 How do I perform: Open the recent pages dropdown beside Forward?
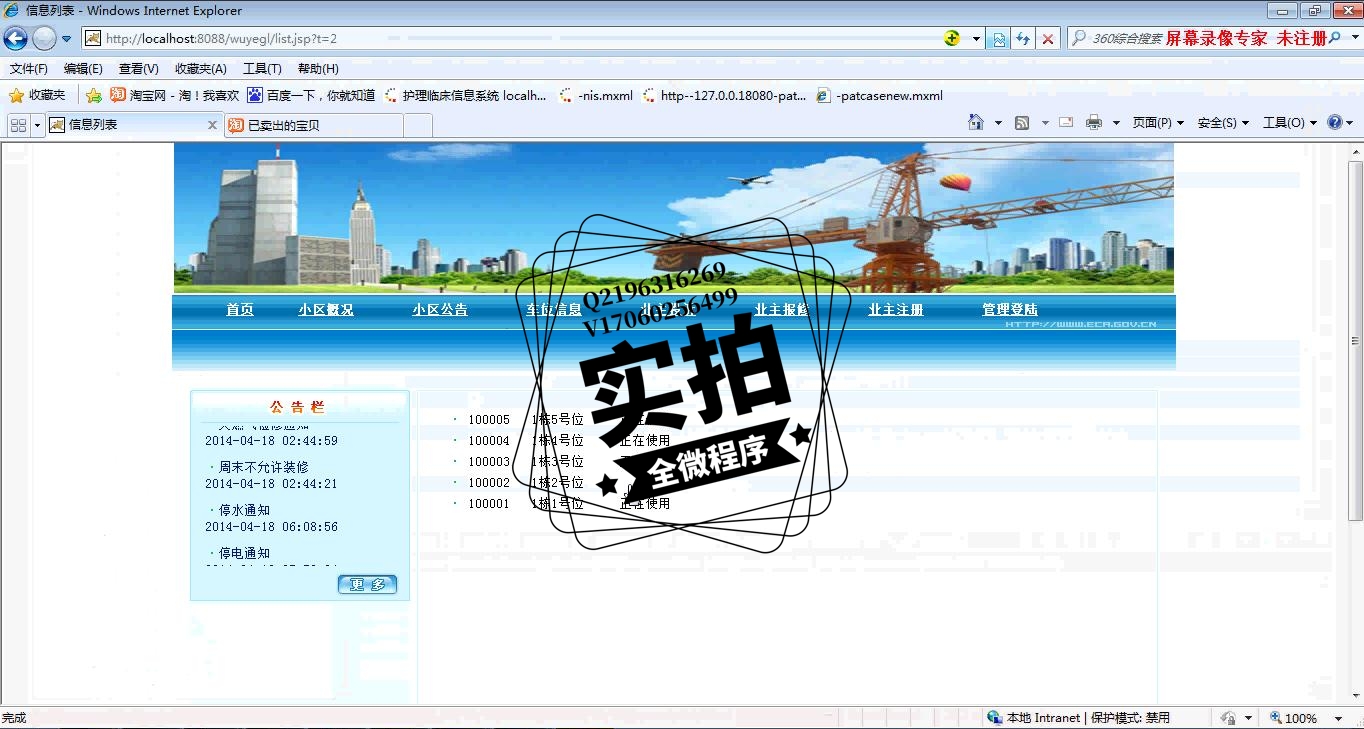67,39
